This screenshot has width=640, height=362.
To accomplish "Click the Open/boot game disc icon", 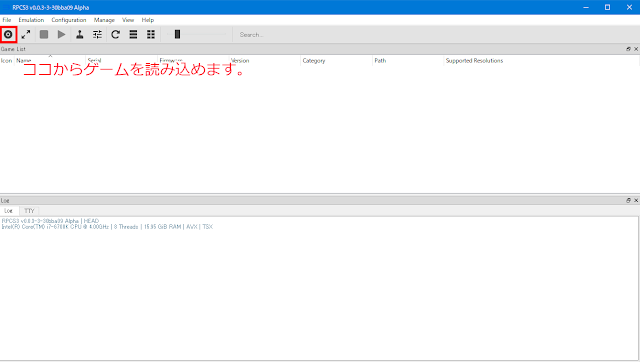I will (8, 35).
